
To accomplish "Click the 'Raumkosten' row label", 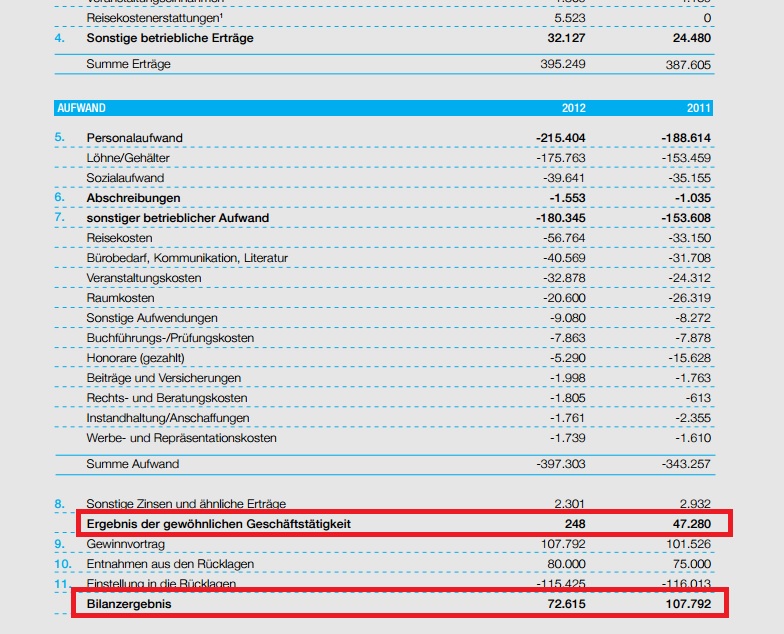I will pos(120,298).
